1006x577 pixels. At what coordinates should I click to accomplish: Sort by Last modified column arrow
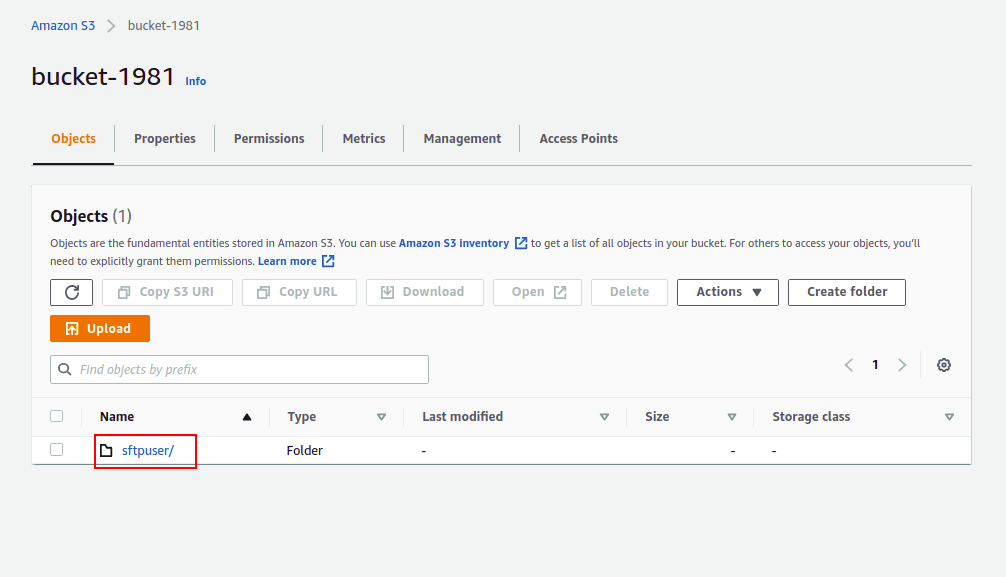[604, 417]
